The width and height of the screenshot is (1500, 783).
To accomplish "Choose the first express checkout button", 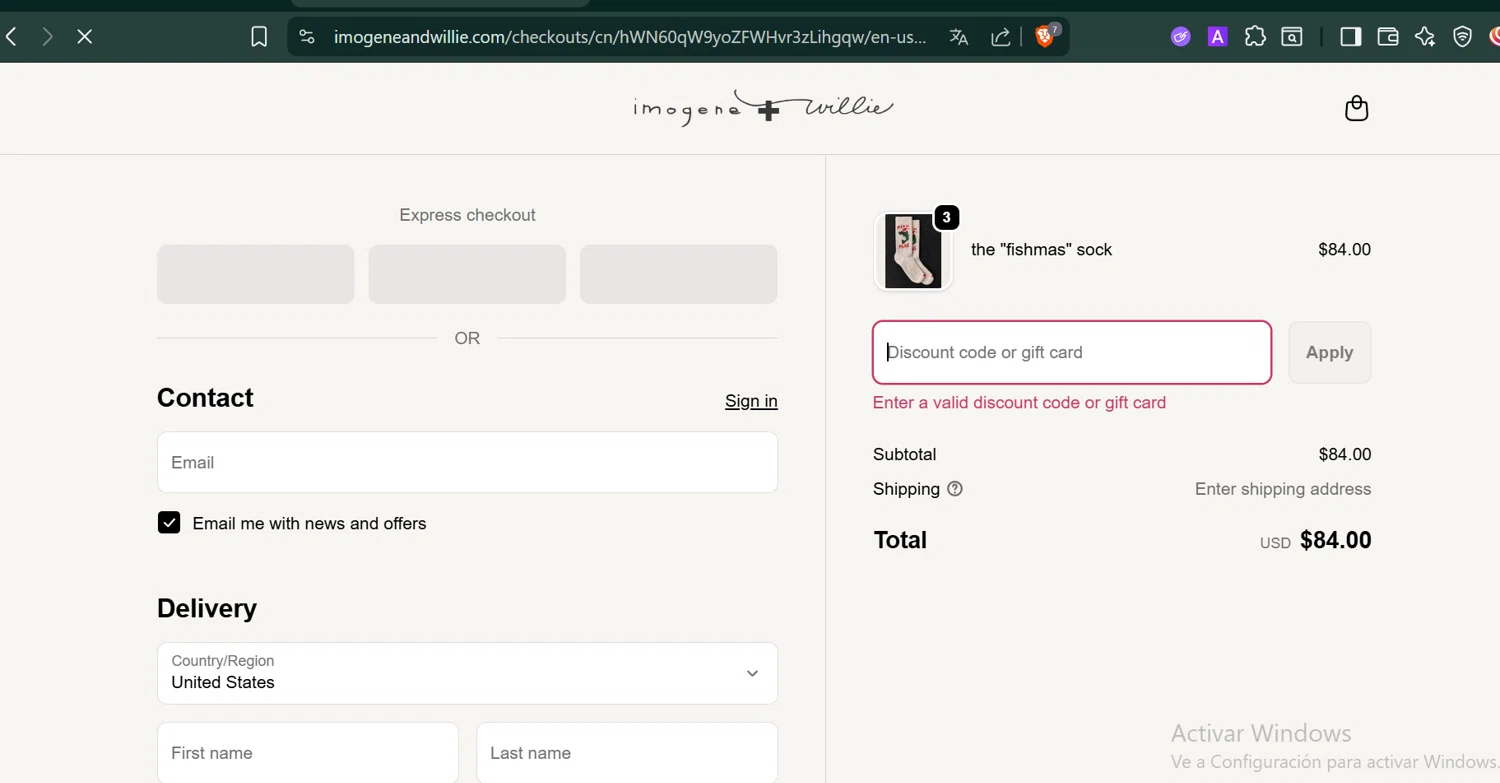I will [256, 274].
